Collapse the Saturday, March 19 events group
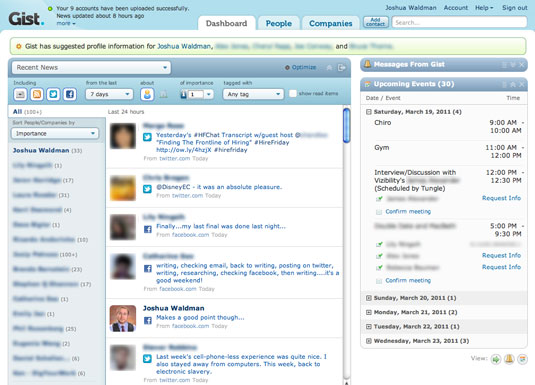Screen dimensions: 535x385 [368, 112]
